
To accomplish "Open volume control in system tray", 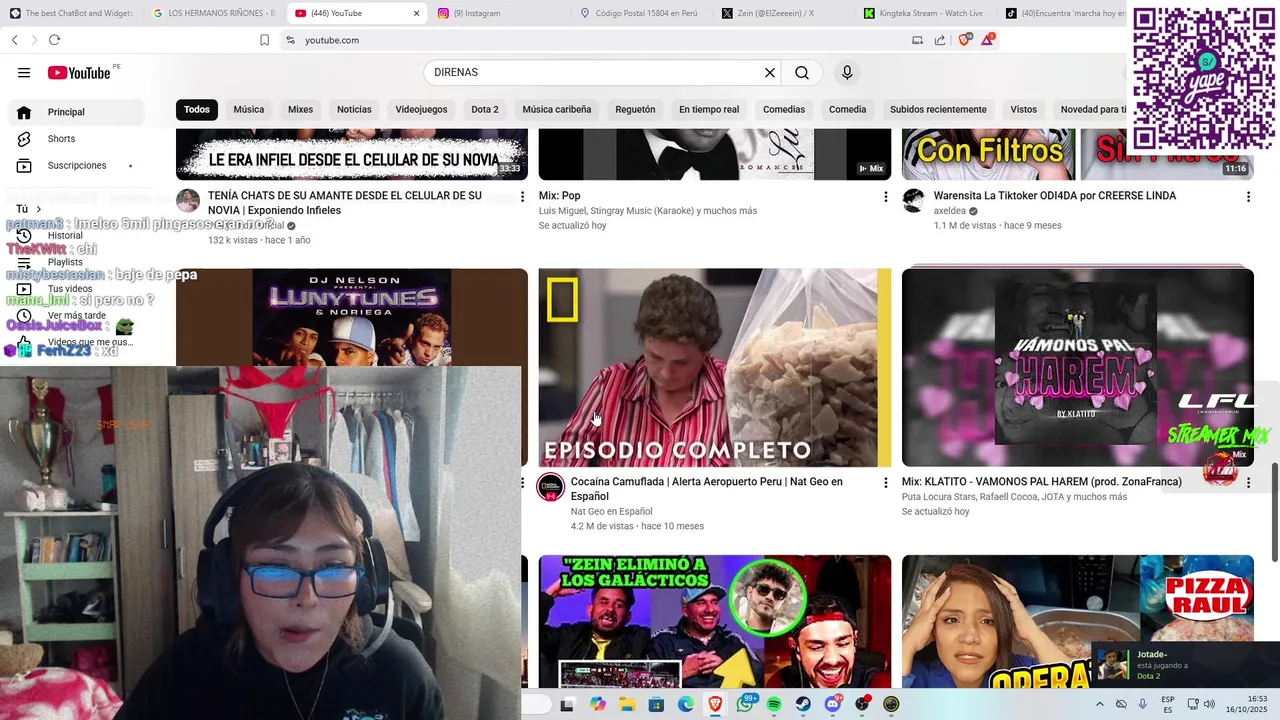I will coord(1209,704).
